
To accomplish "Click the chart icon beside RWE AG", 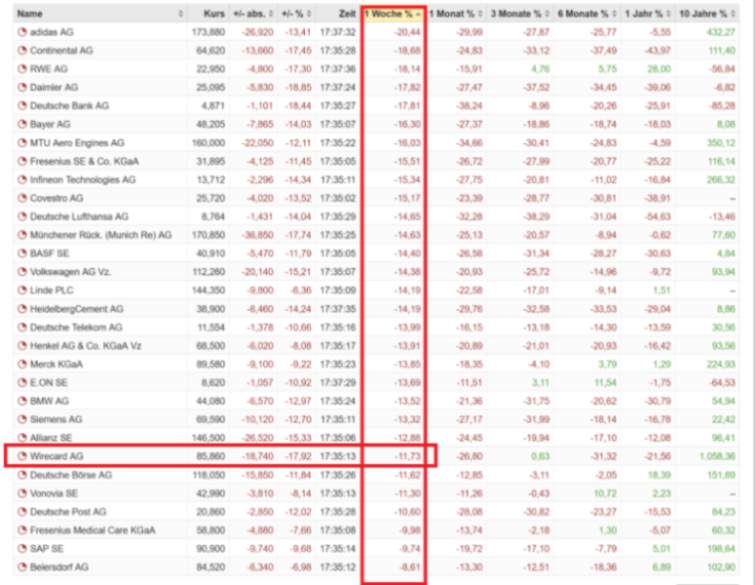I will pyautogui.click(x=22, y=69).
